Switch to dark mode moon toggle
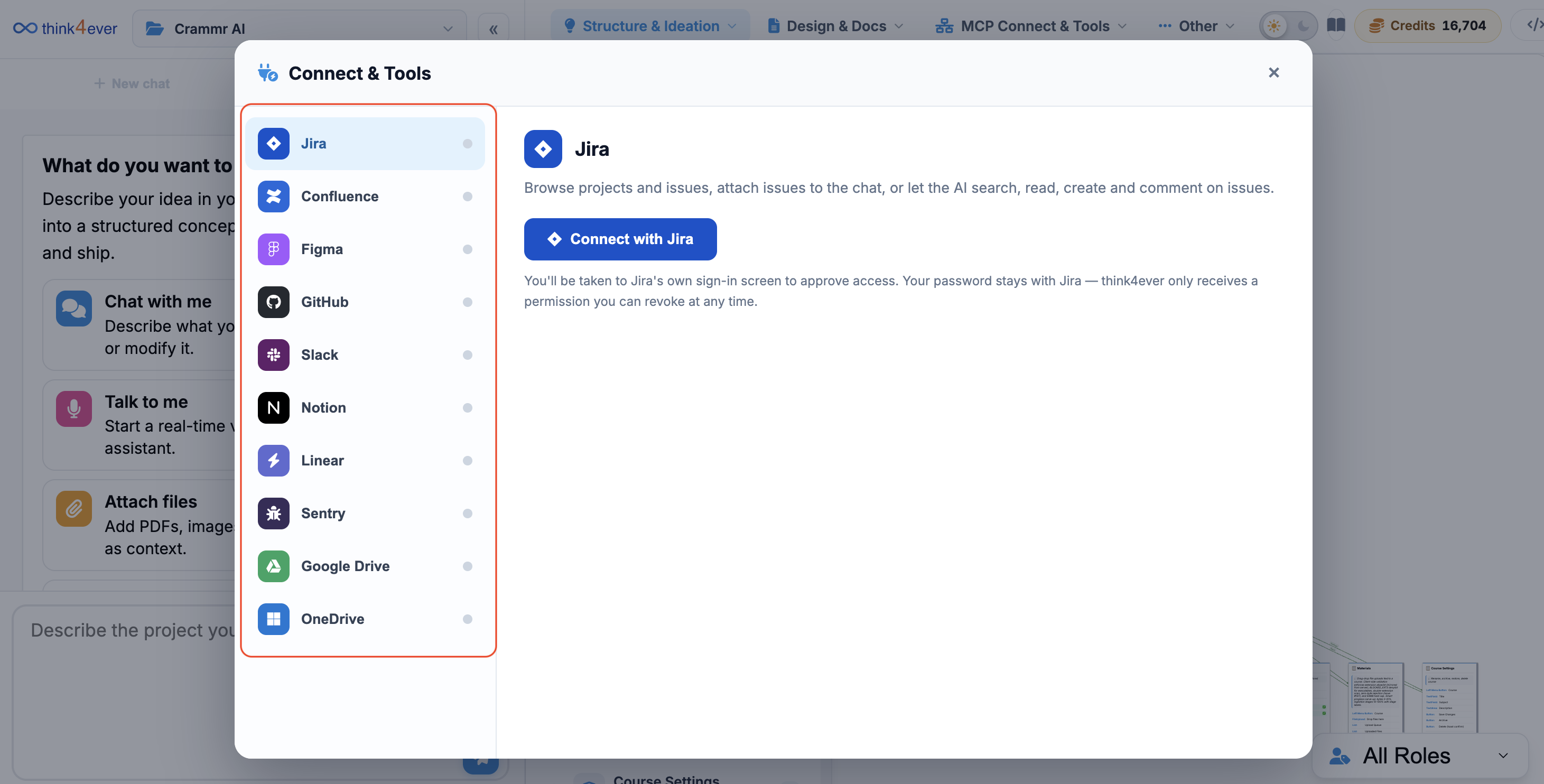1544x784 pixels. (1303, 26)
